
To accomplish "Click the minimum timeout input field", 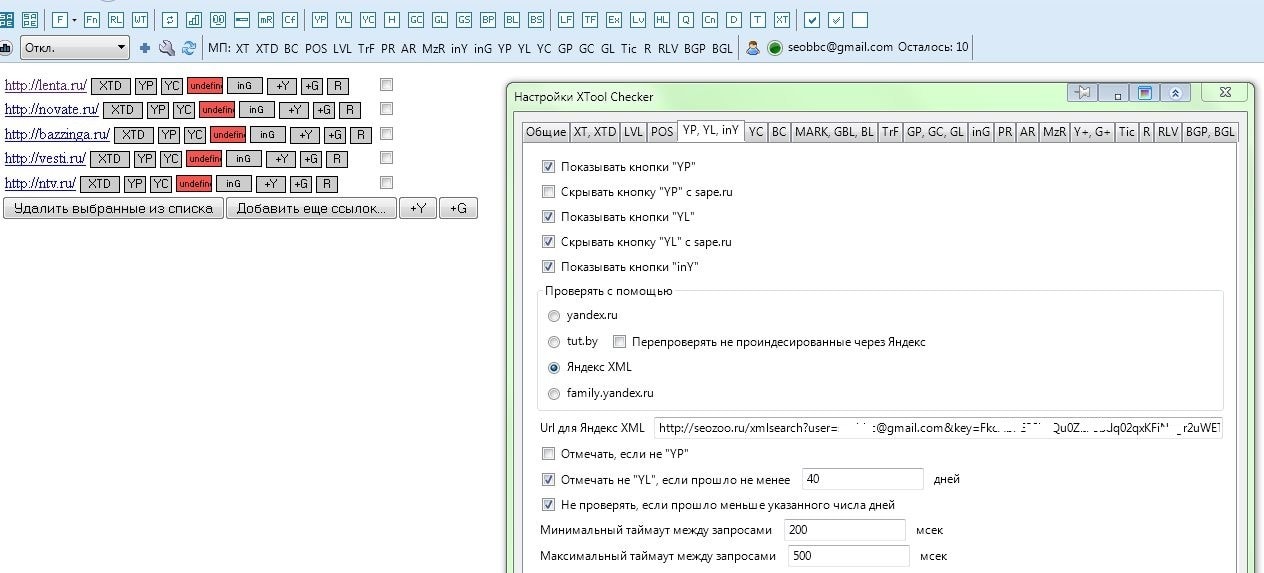I will pyautogui.click(x=844, y=530).
